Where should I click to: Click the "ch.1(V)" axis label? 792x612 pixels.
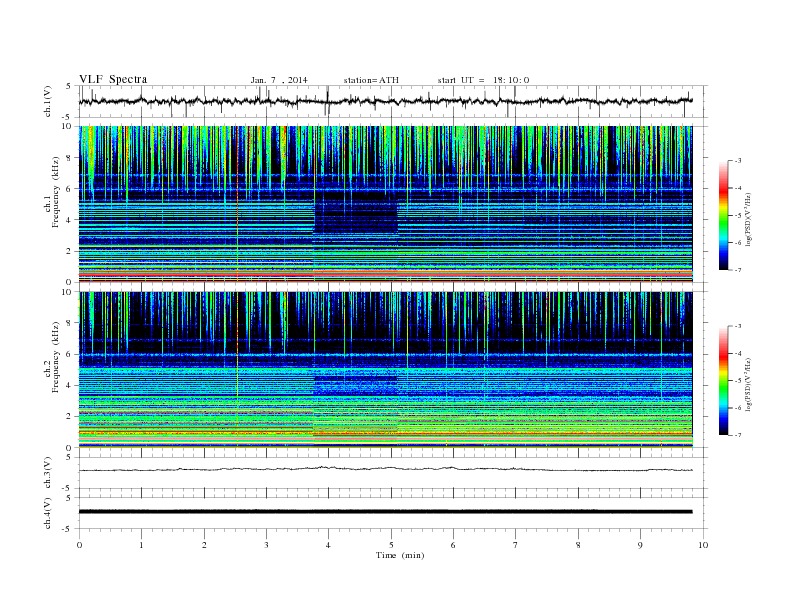coord(48,101)
